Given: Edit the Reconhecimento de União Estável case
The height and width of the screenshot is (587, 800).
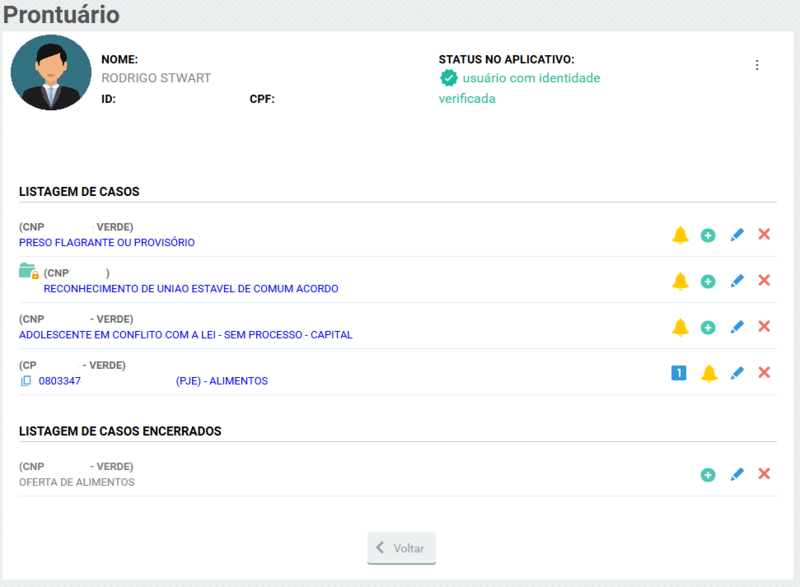Looking at the screenshot, I should click(x=737, y=281).
